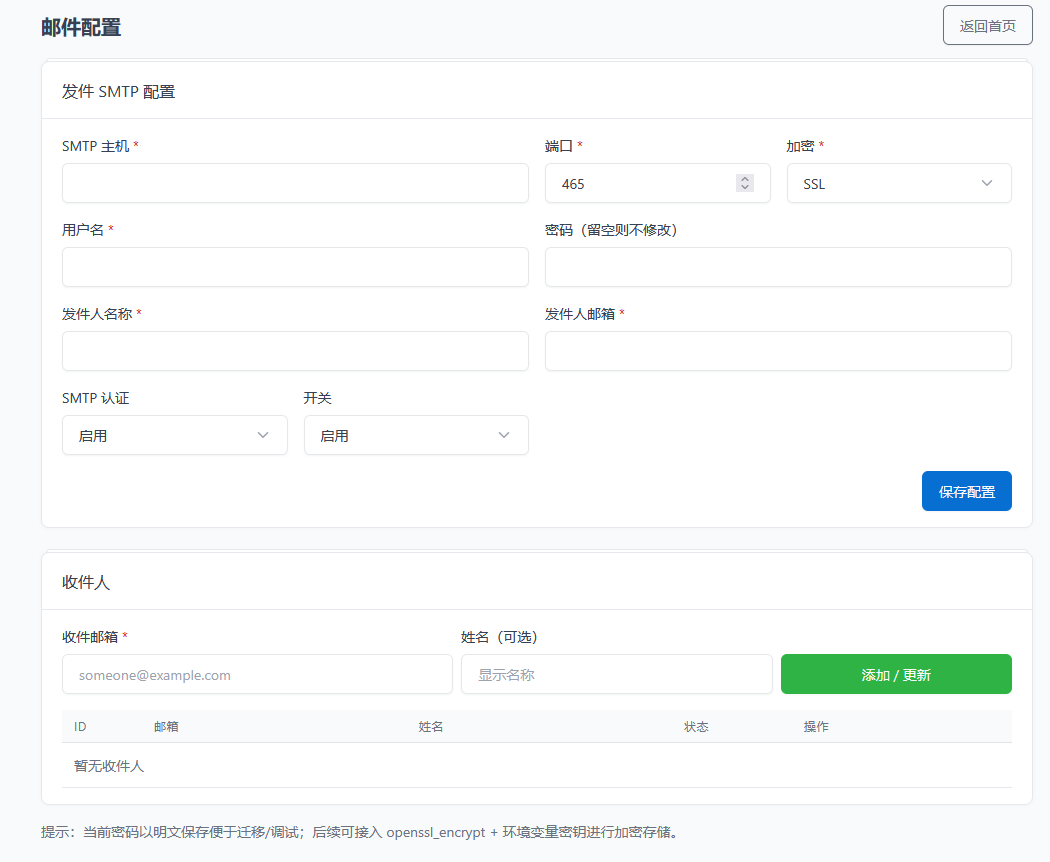Screen dimensions: 1050x862
Task: Click the 开关 dropdown chevron
Action: click(503, 435)
